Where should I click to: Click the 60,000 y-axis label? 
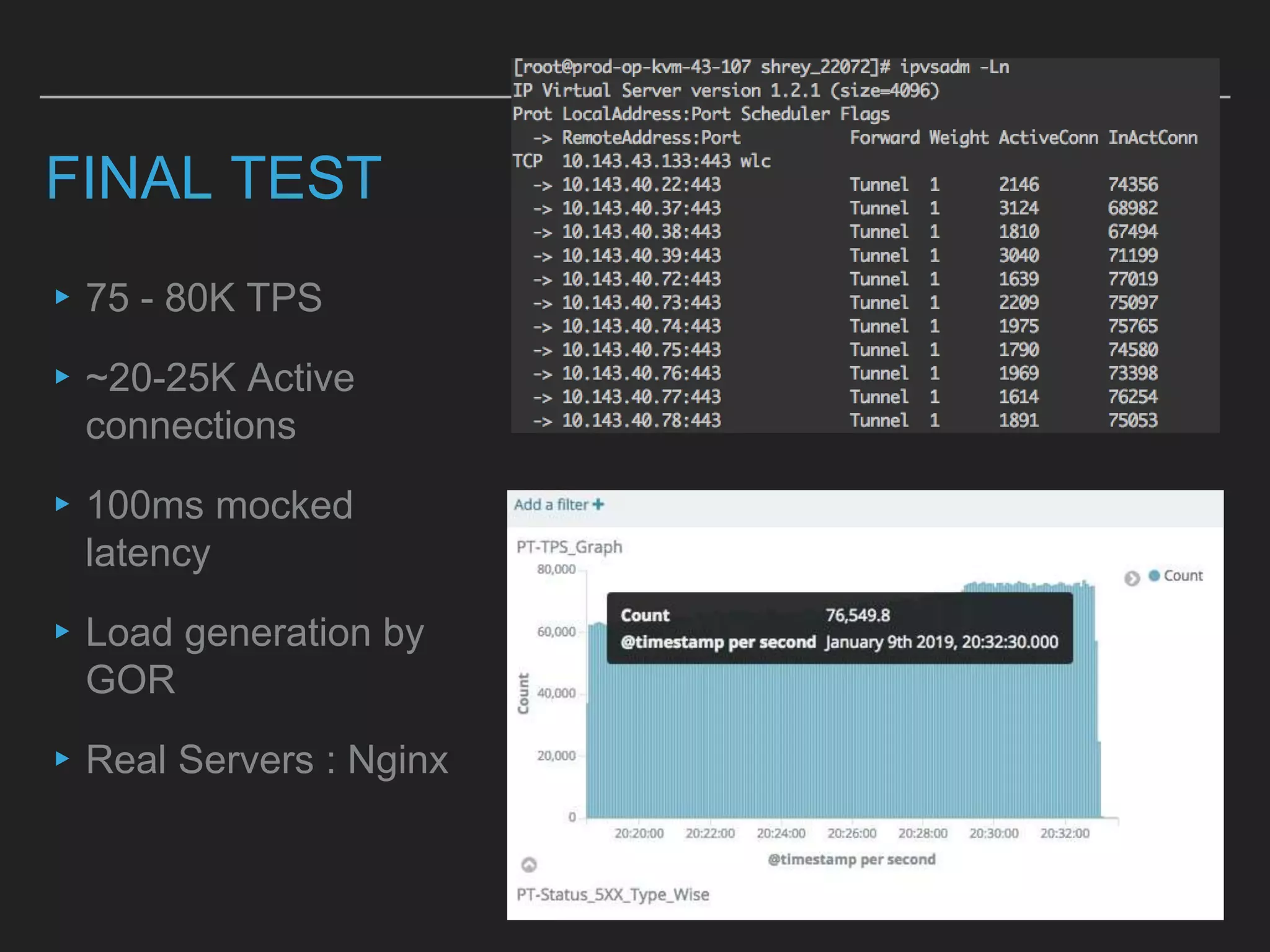[556, 632]
